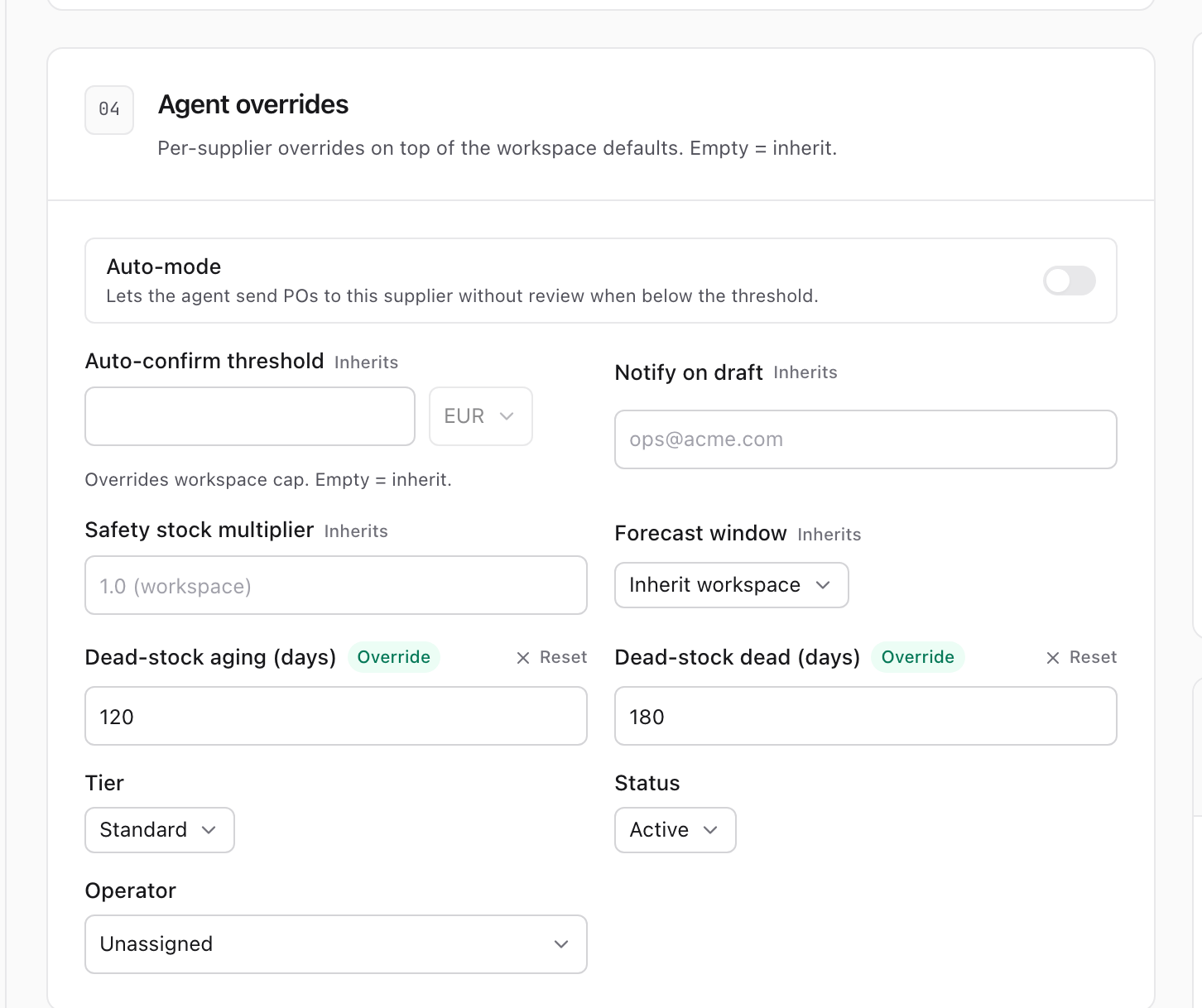This screenshot has height=1008, width=1202.
Task: Click the Safety stock multiplier input
Action: pos(336,585)
